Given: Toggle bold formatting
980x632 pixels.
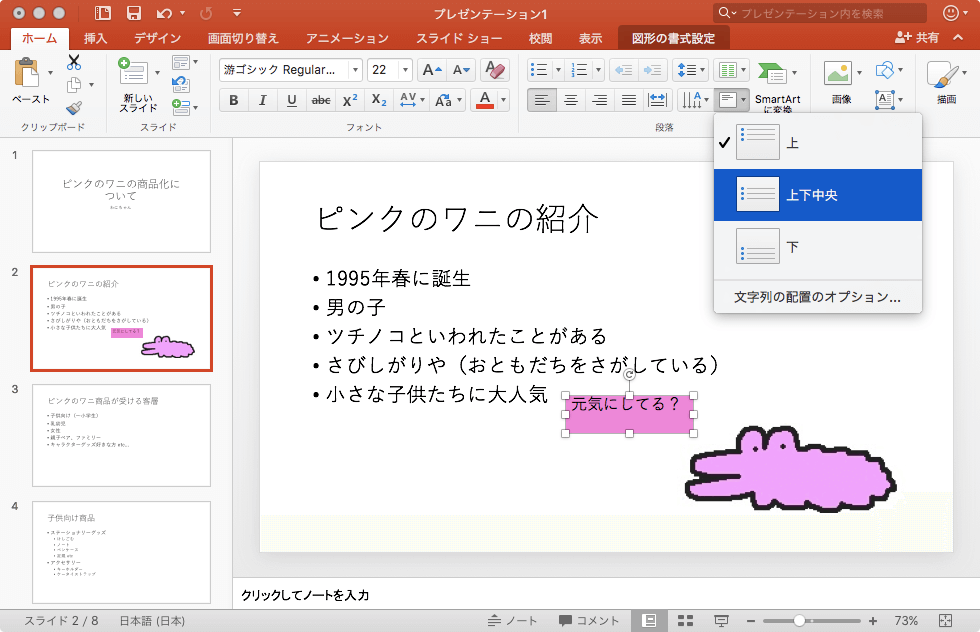Looking at the screenshot, I should (234, 100).
